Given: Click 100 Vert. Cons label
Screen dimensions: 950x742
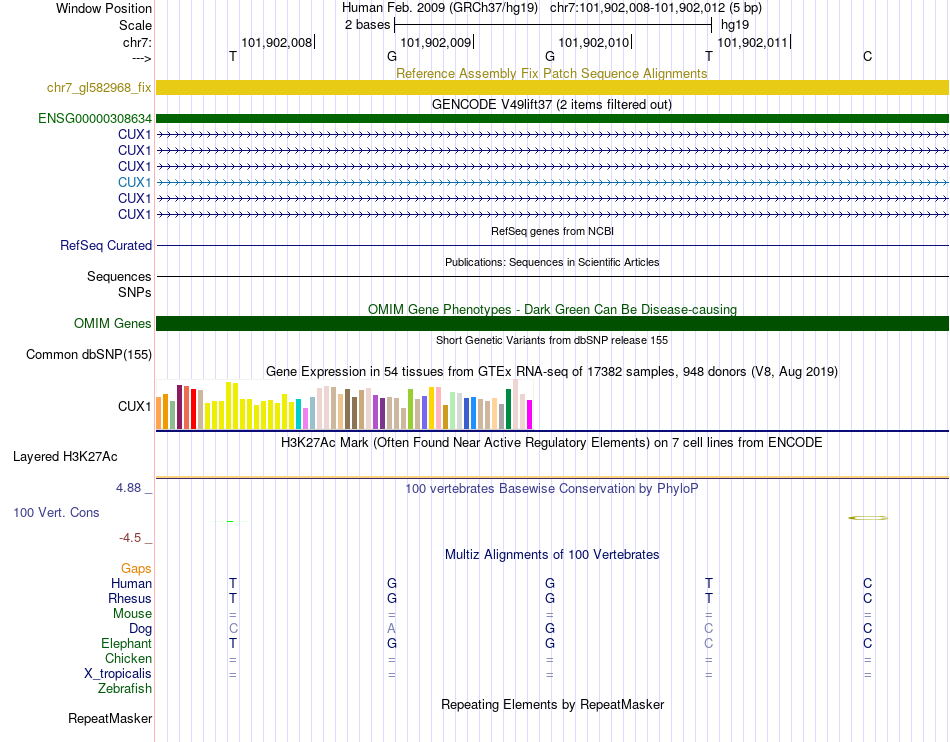Looking at the screenshot, I should click(56, 512).
